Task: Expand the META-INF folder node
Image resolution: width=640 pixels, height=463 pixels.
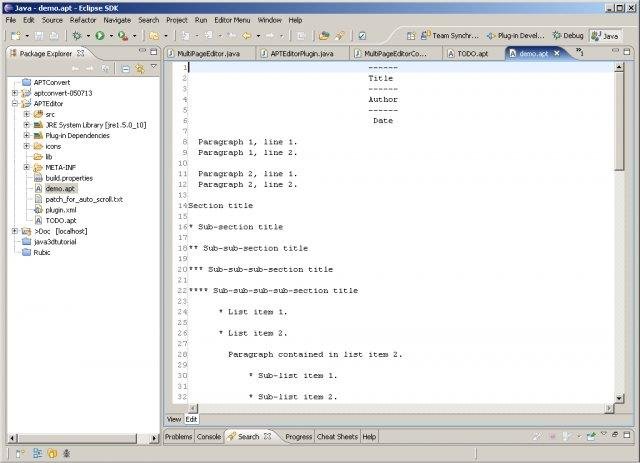Action: (27, 167)
